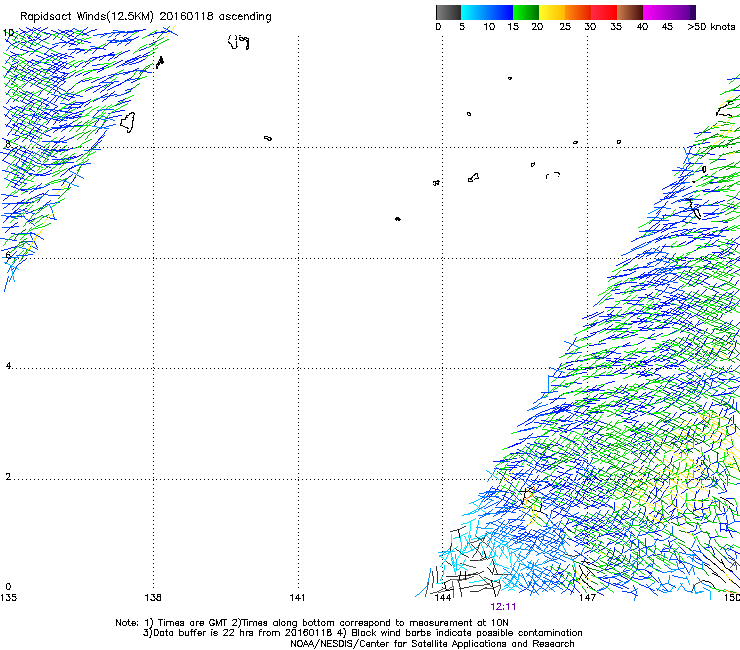This screenshot has height=650, width=740.
Task: Click the gray 0-5 knots legend swatch
Action: 448,12
